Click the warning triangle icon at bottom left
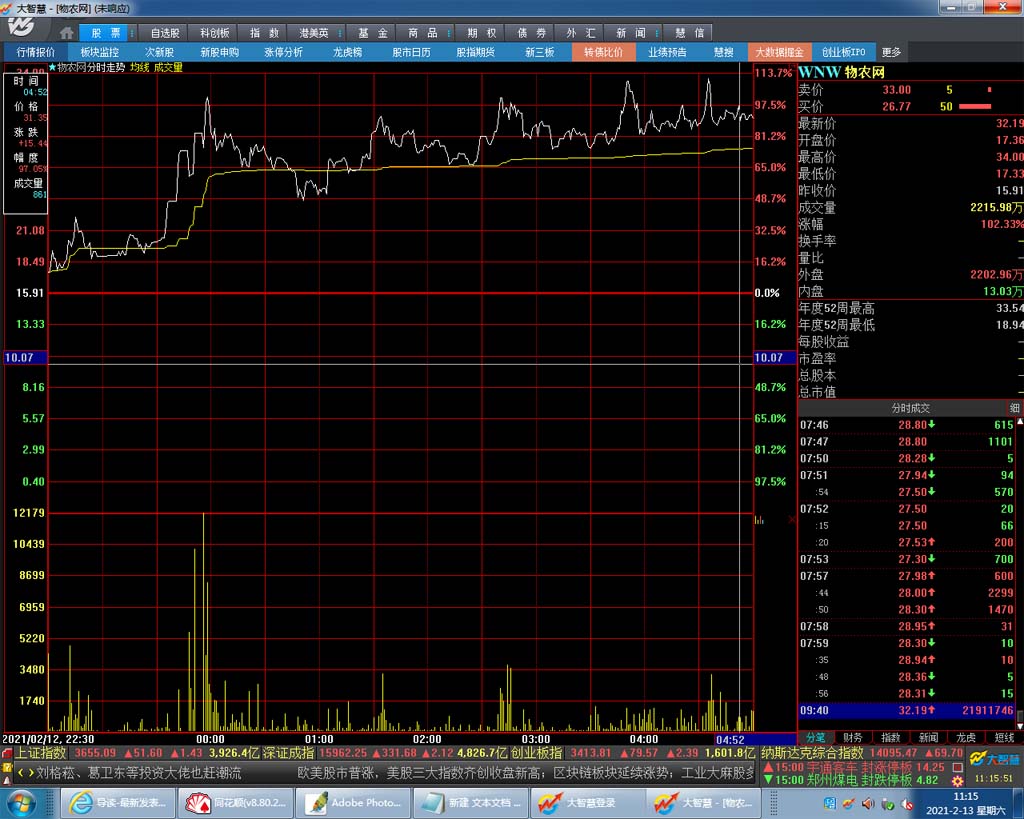The width and height of the screenshot is (1024, 819). [7, 780]
